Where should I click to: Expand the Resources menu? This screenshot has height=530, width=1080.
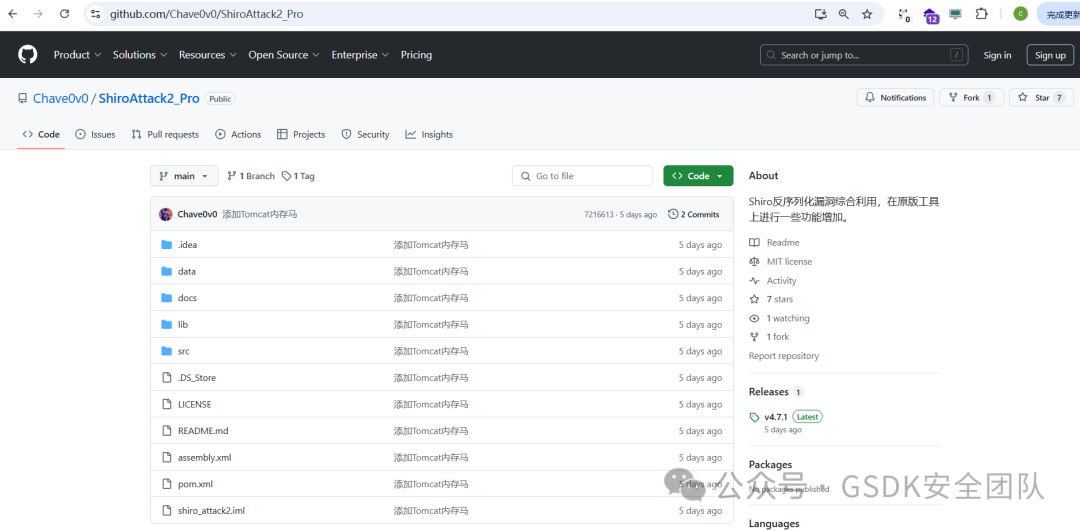click(207, 55)
